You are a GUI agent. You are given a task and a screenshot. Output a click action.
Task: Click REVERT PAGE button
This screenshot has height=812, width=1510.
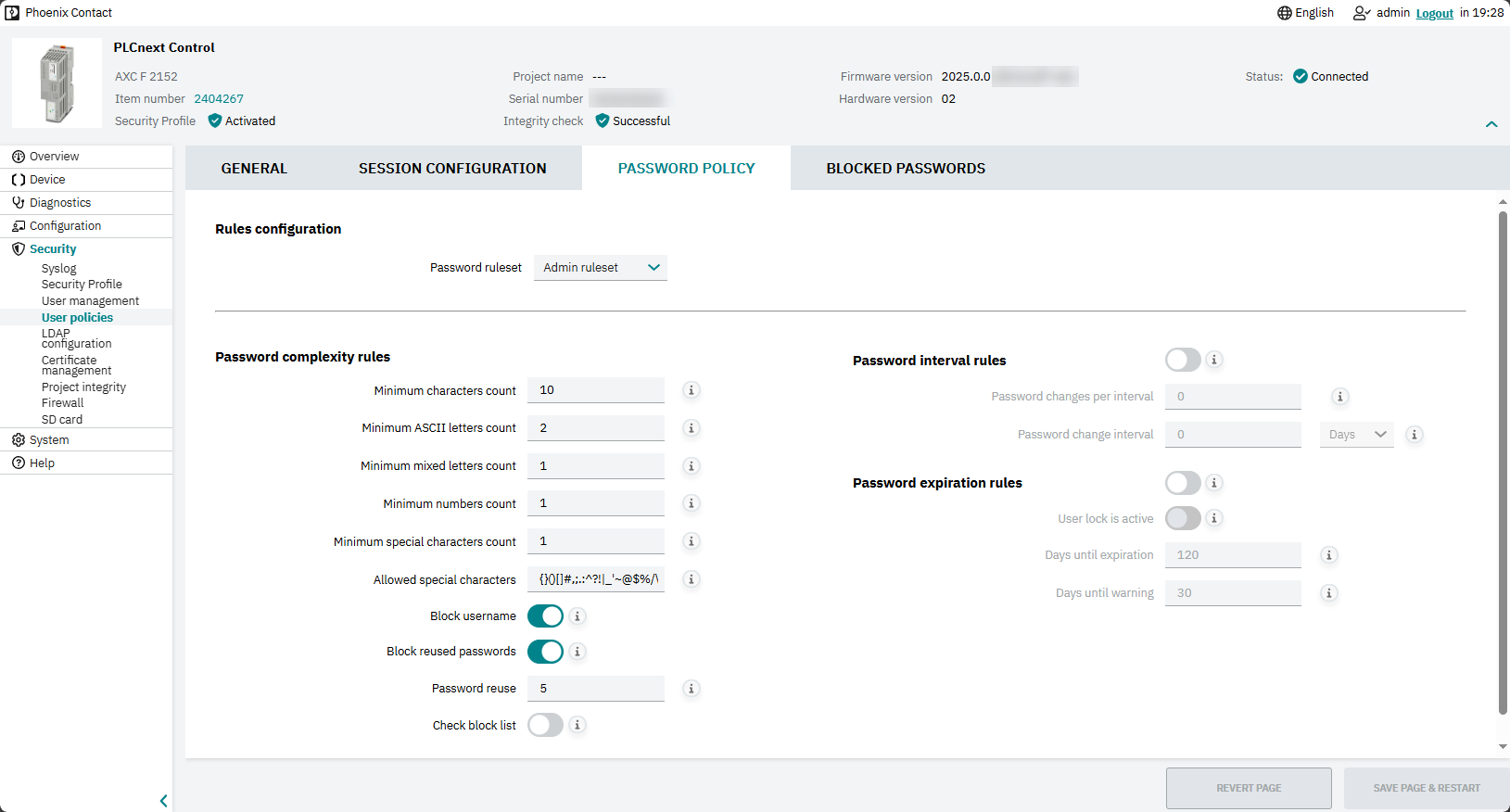[x=1249, y=788]
